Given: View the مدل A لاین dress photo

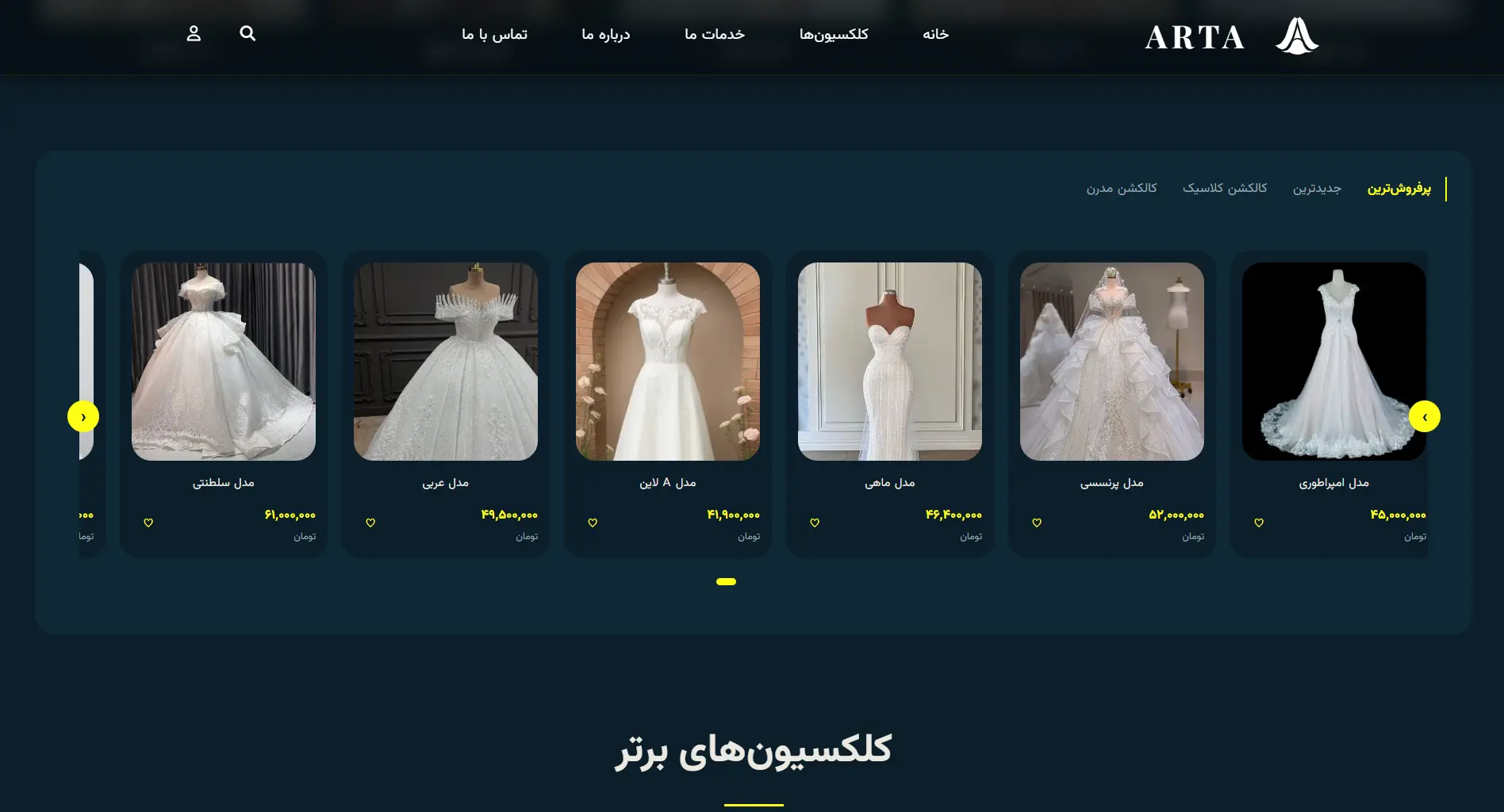Looking at the screenshot, I should click(x=668, y=362).
